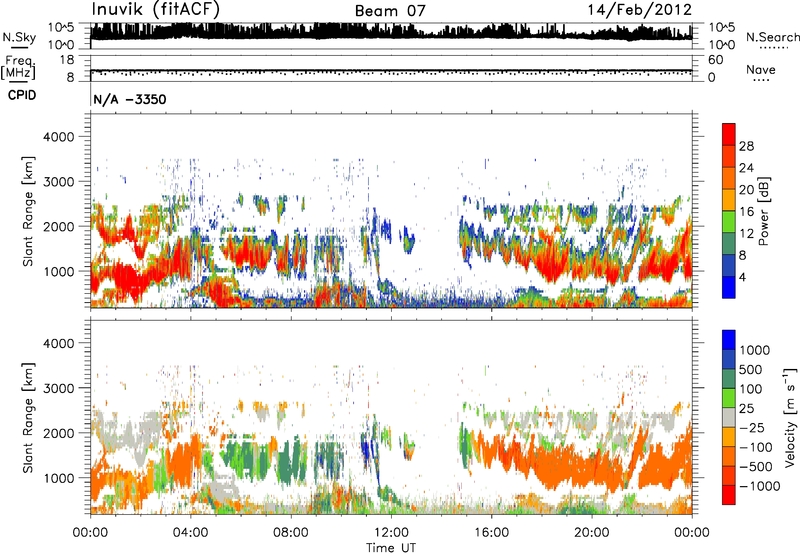Click the 12:00 time tick label
This screenshot has width=800, height=554.
pos(391,533)
